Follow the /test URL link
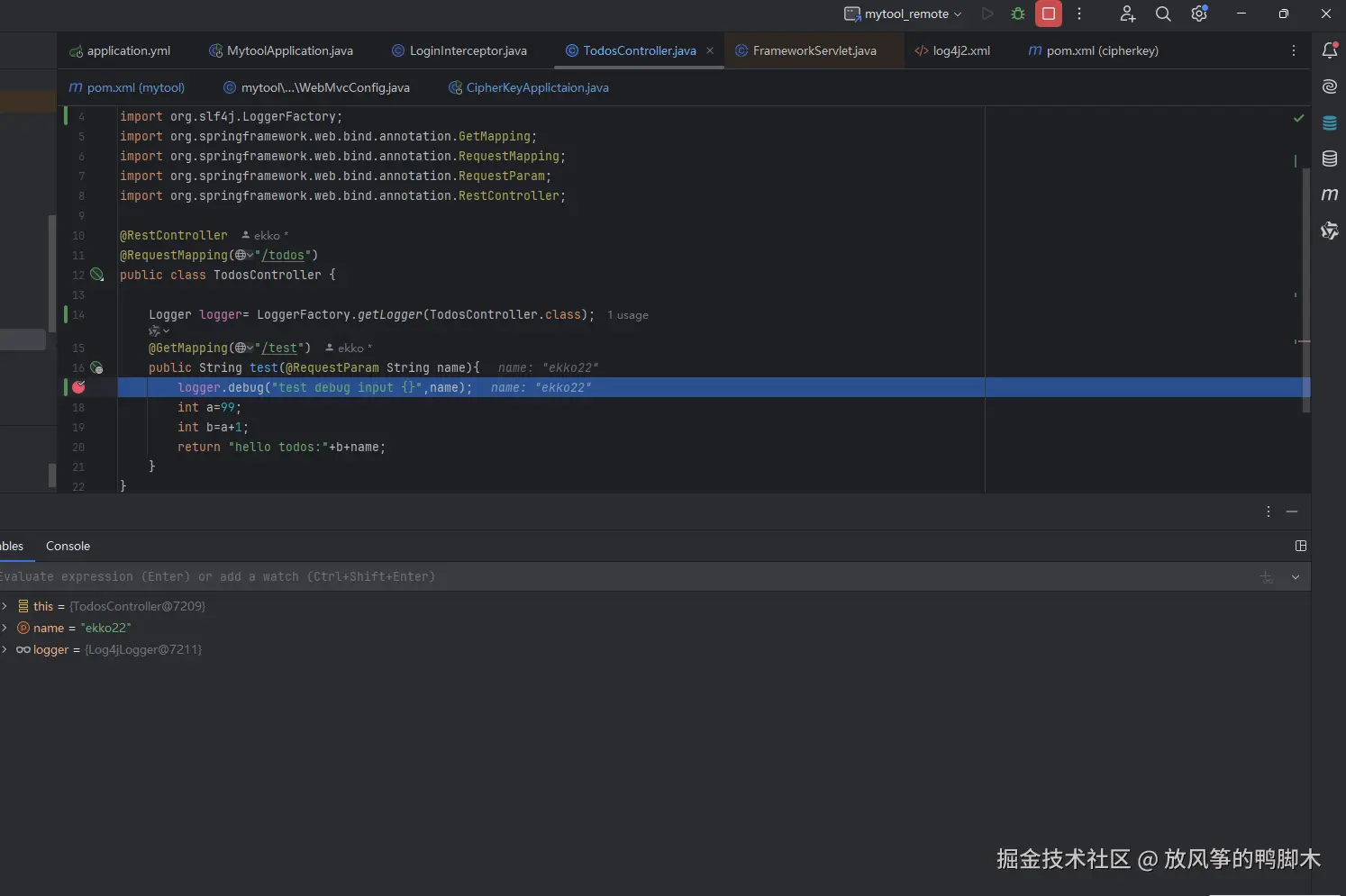The height and width of the screenshot is (896, 1346). tap(279, 348)
